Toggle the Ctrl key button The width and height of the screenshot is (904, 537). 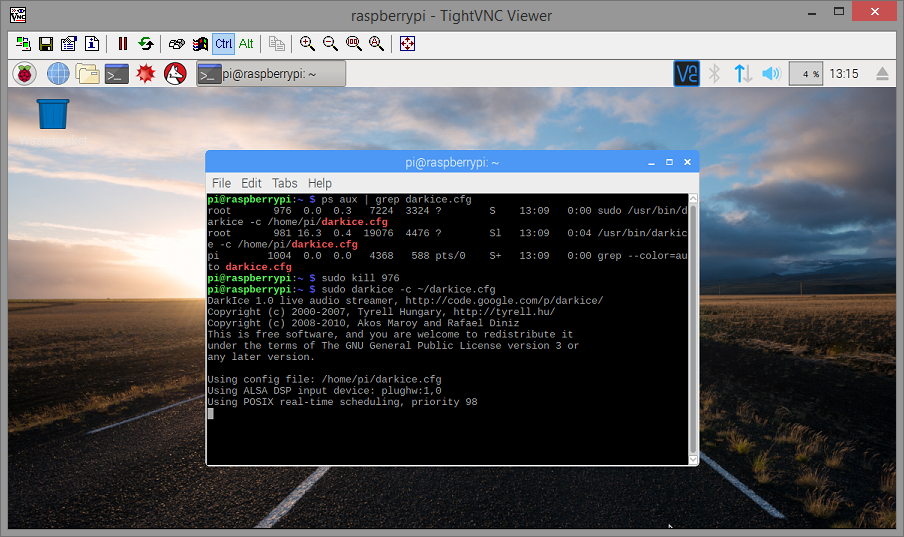coord(223,44)
